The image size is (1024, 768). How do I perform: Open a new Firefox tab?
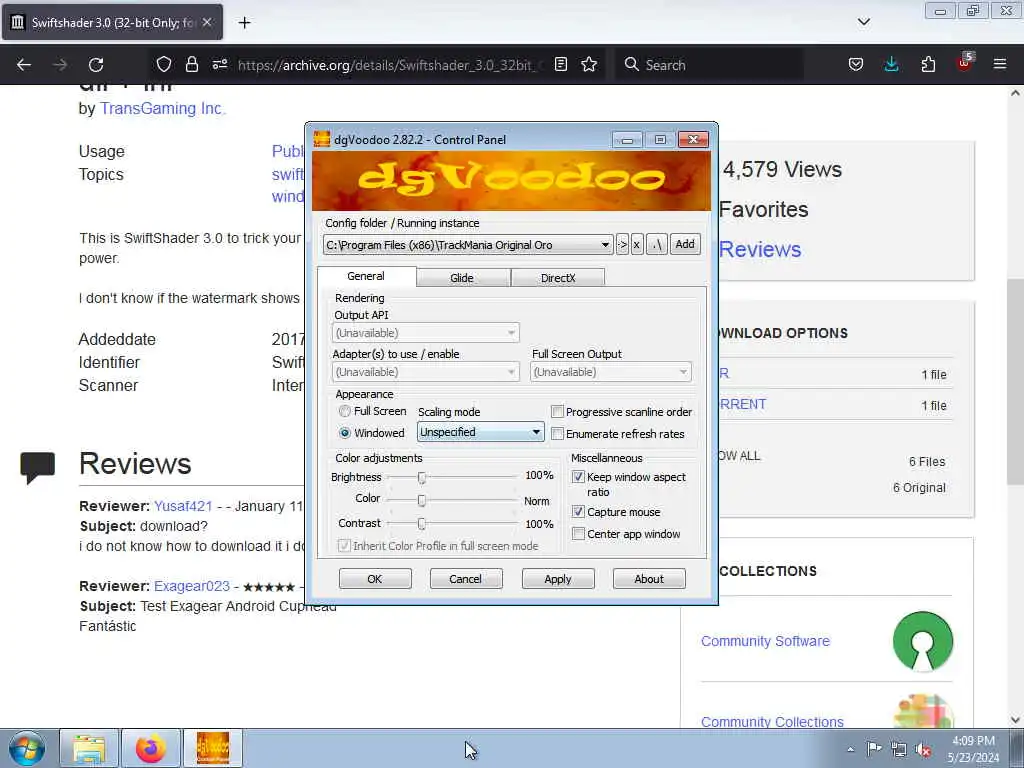(x=244, y=23)
